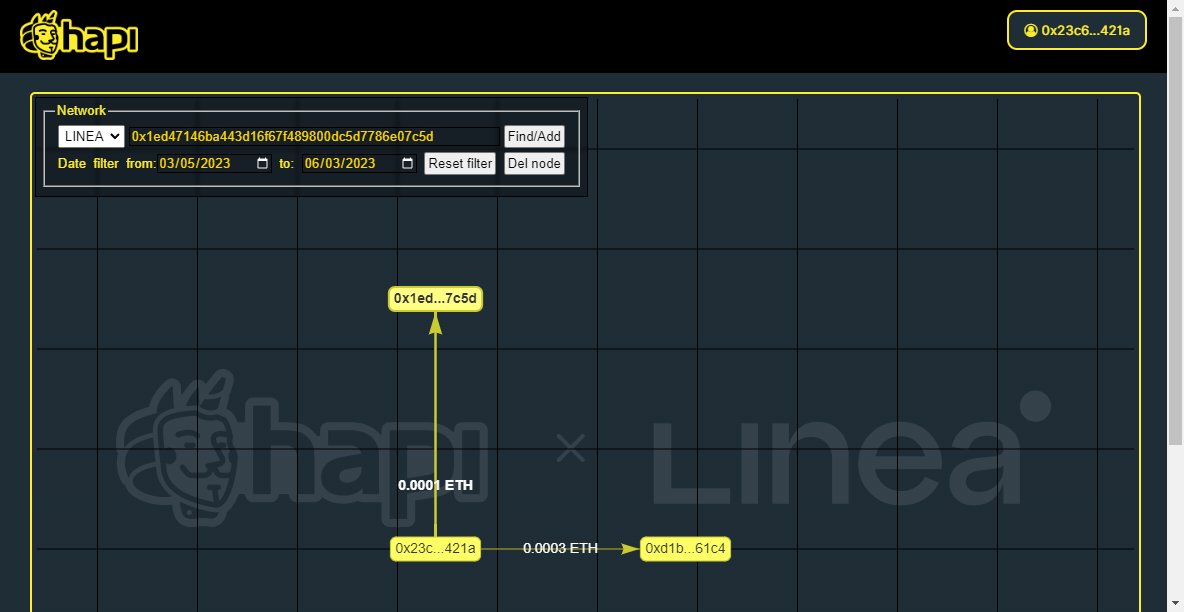1184x612 pixels.
Task: Open calendar picker for the to date
Action: 408,163
